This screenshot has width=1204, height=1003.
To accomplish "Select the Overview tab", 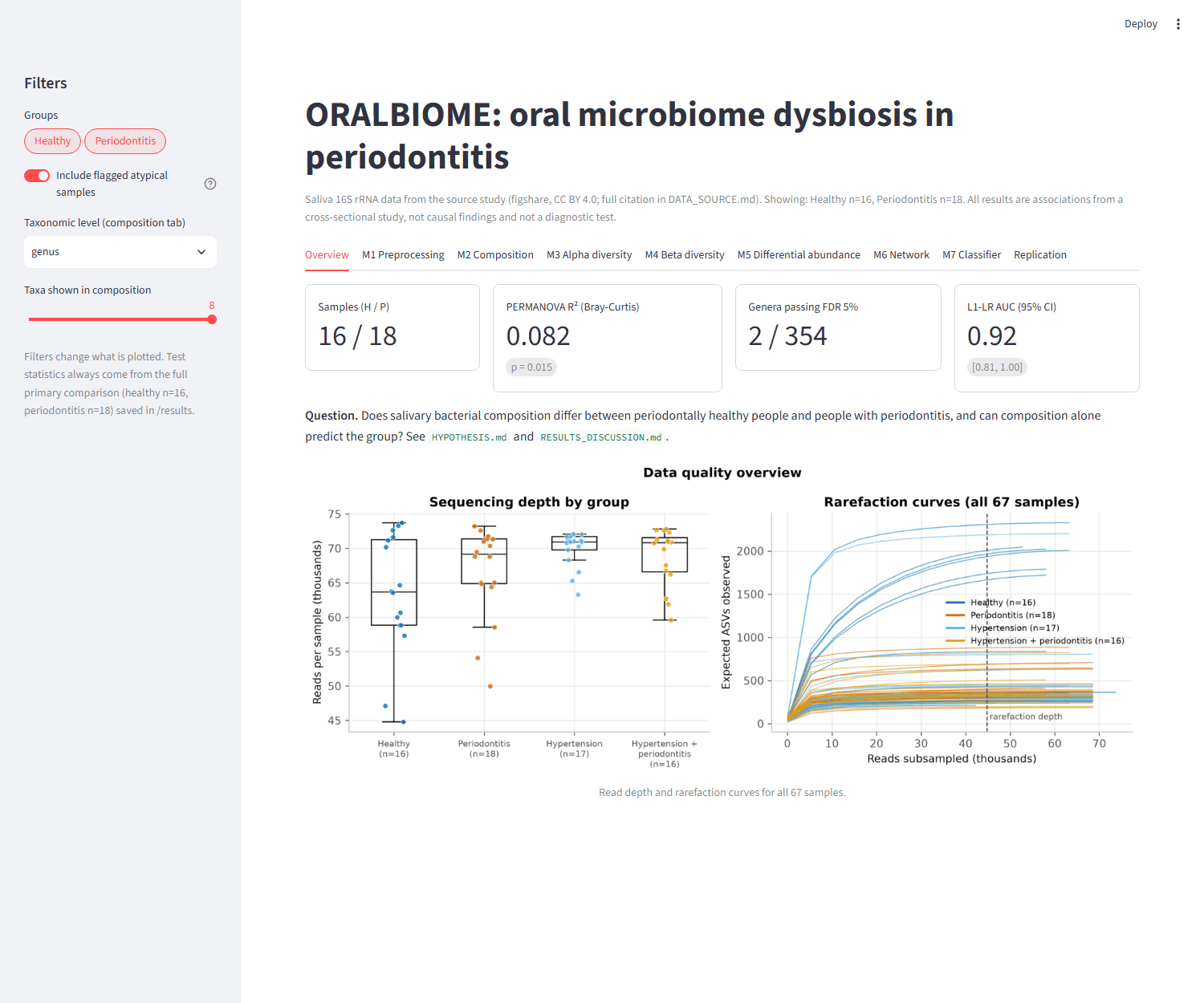I will [327, 255].
